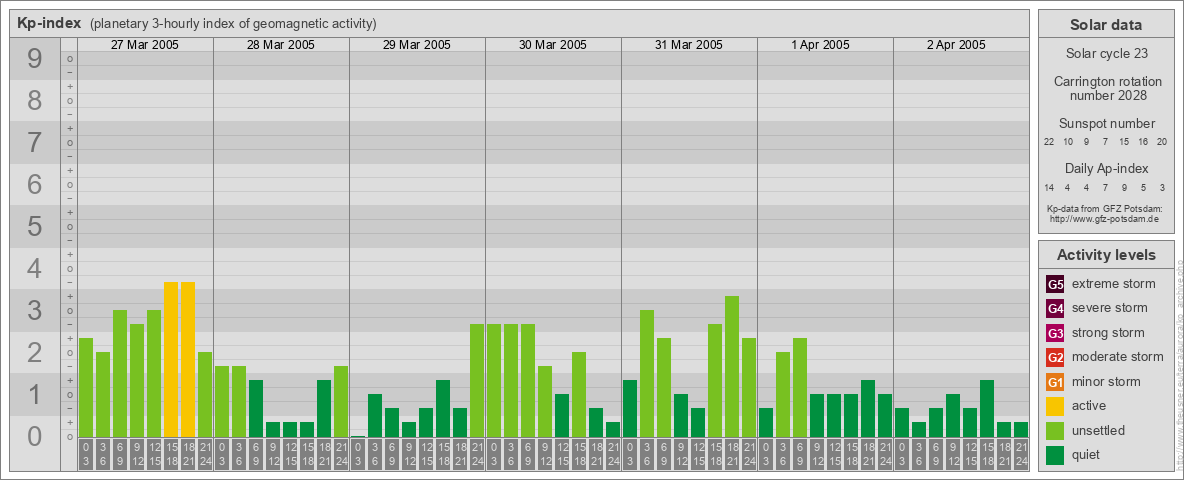Click the 0-3 time label under 28 Mar
This screenshot has height=480, width=1184.
pos(222,455)
